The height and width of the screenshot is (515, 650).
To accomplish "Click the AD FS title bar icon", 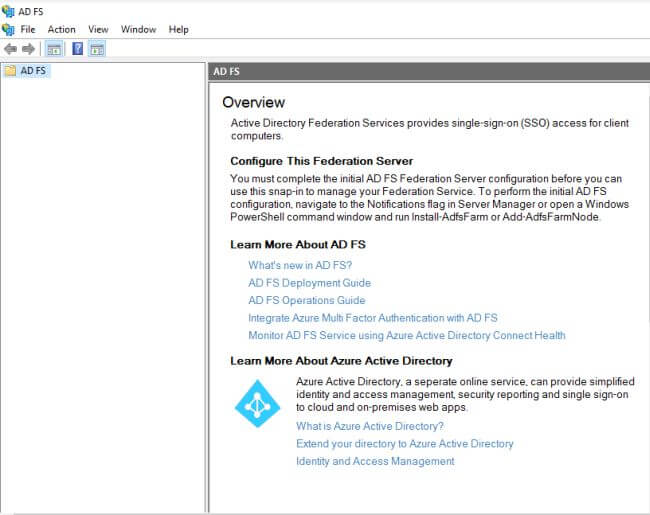I will coord(8,11).
